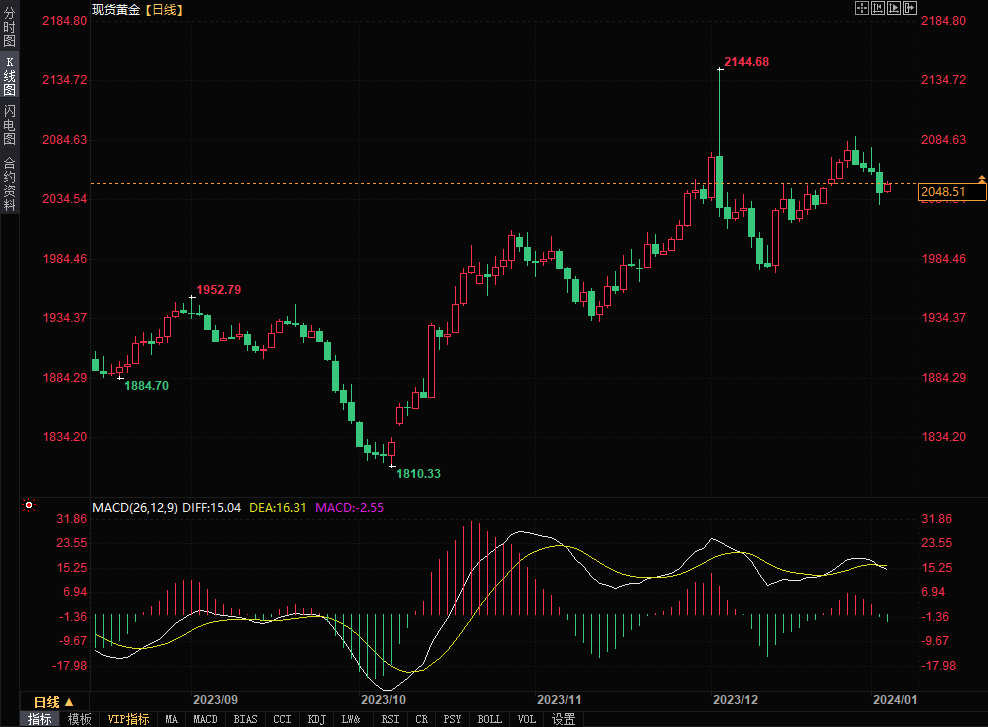
Task: Click the red target icon beside MACD panel
Action: coord(29,506)
